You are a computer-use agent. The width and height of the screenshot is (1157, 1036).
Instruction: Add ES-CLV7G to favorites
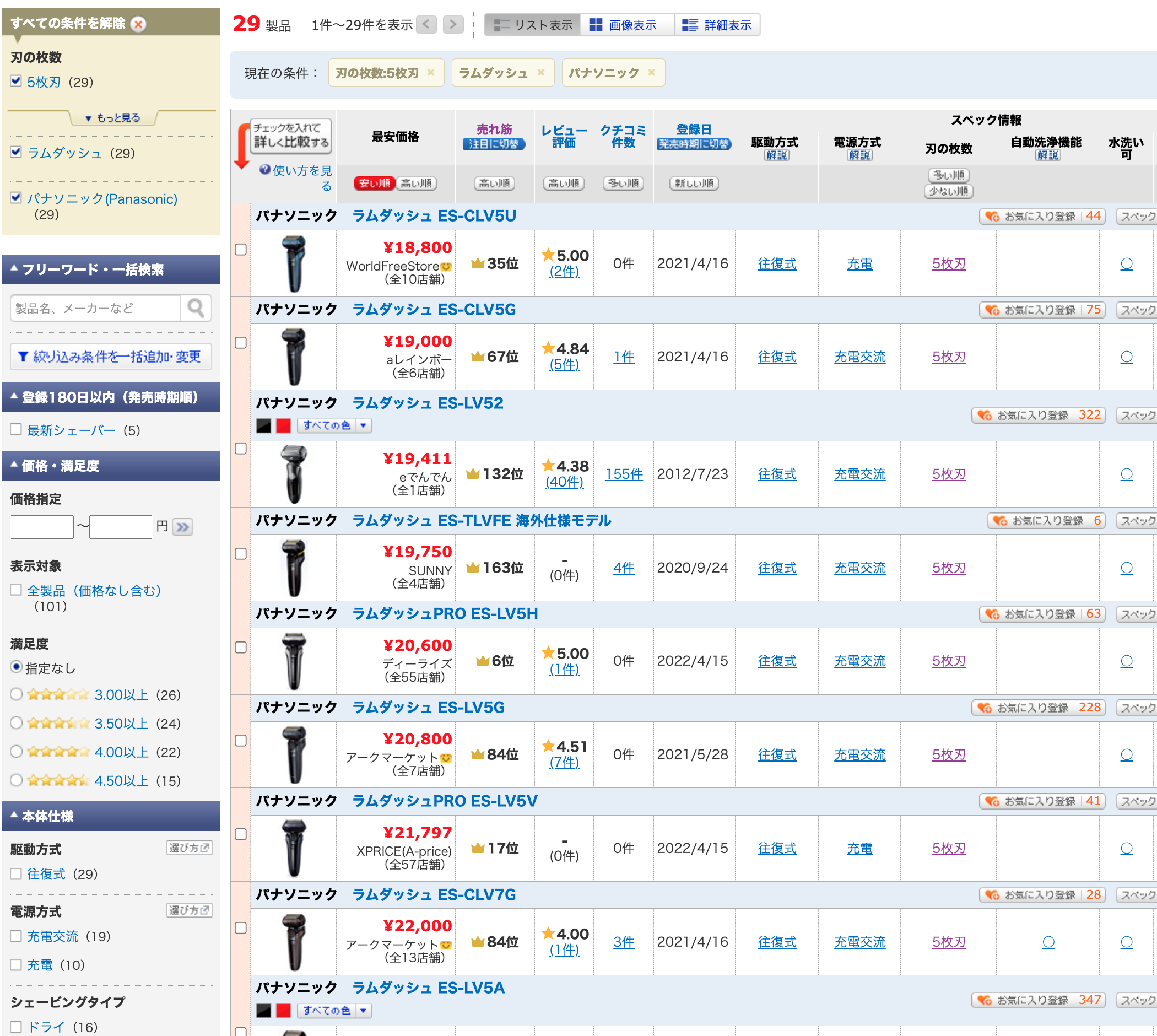[x=1042, y=895]
